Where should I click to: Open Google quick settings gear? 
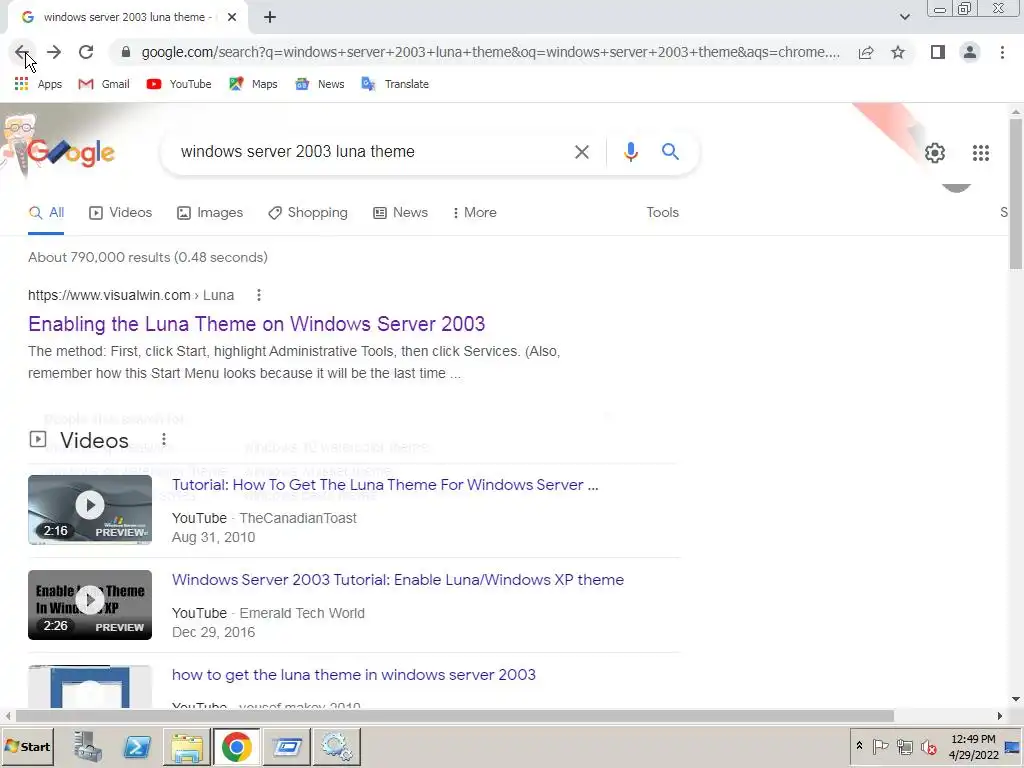tap(935, 153)
